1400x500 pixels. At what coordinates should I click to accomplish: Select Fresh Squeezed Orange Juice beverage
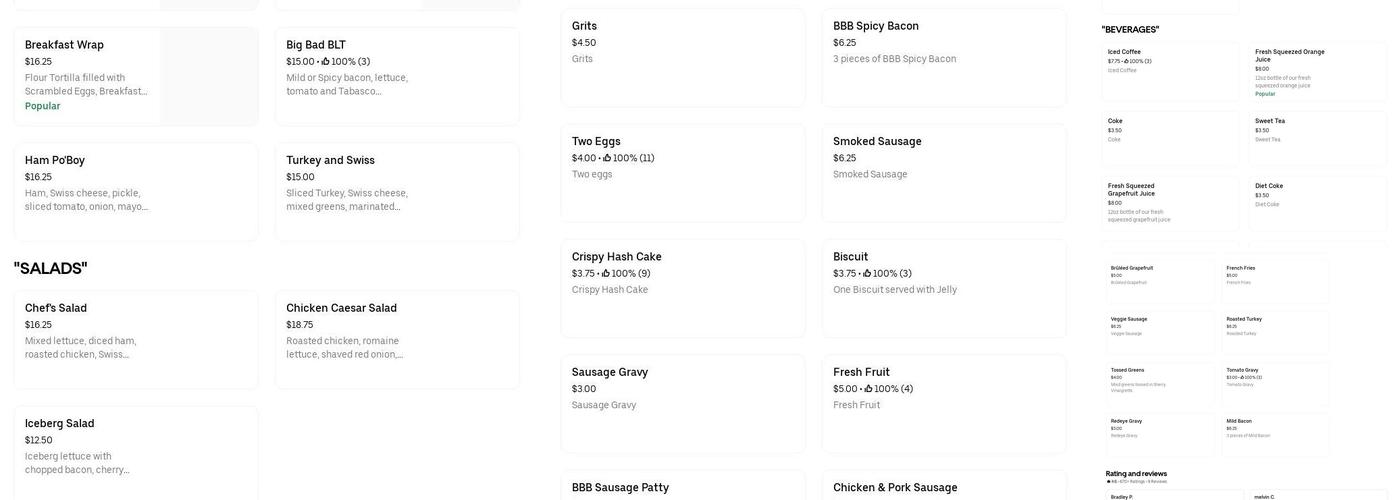coord(1317,71)
